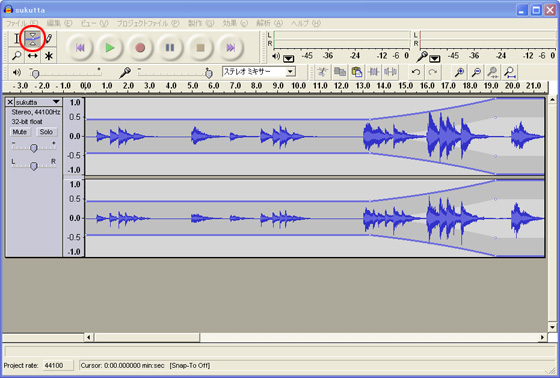Click output playback level meter
The image size is (560, 378).
341,40
